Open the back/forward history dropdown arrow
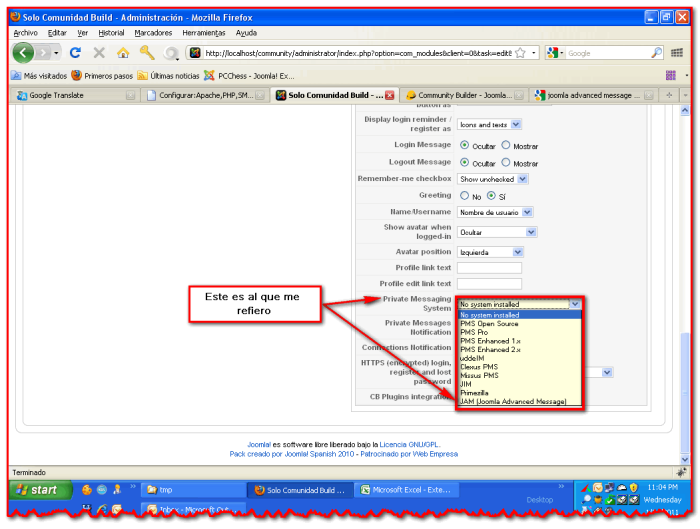This screenshot has width=700, height=529. (x=56, y=53)
